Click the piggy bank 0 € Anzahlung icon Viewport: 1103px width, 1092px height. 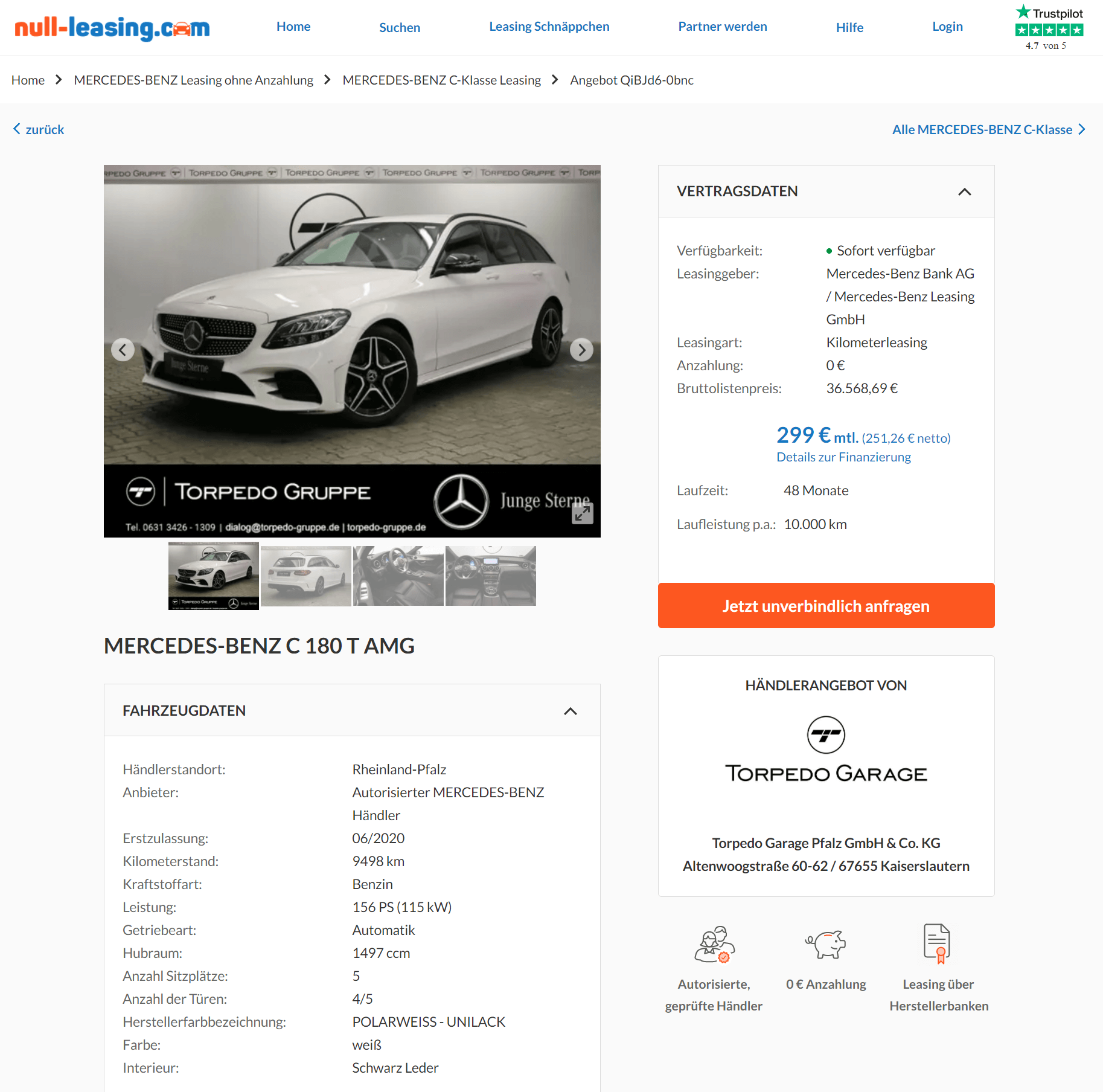point(826,944)
